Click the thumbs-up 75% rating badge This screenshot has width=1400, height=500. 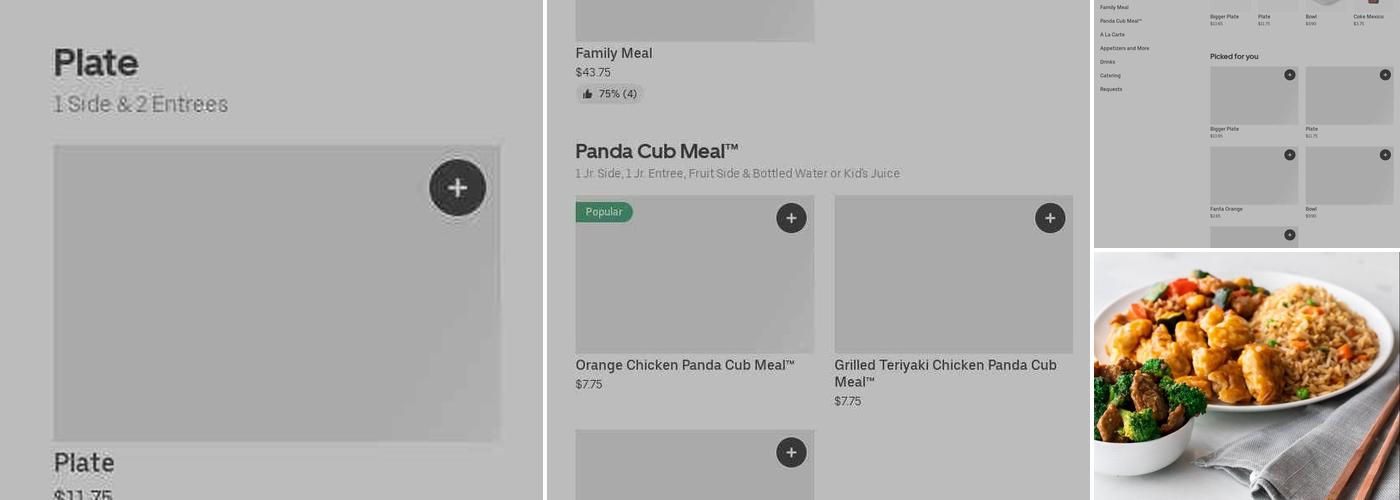609,94
